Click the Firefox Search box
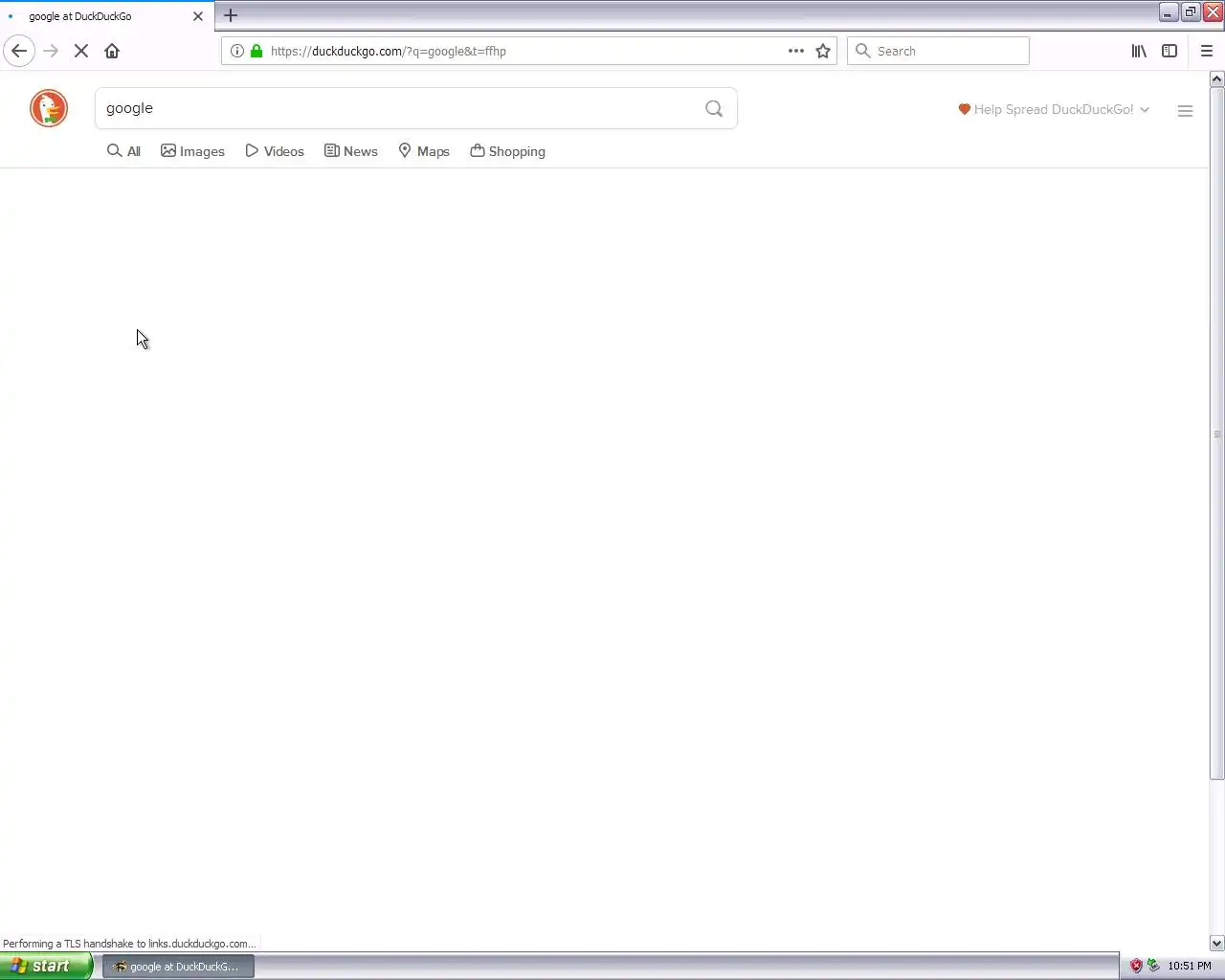Image resolution: width=1225 pixels, height=980 pixels. point(938,51)
